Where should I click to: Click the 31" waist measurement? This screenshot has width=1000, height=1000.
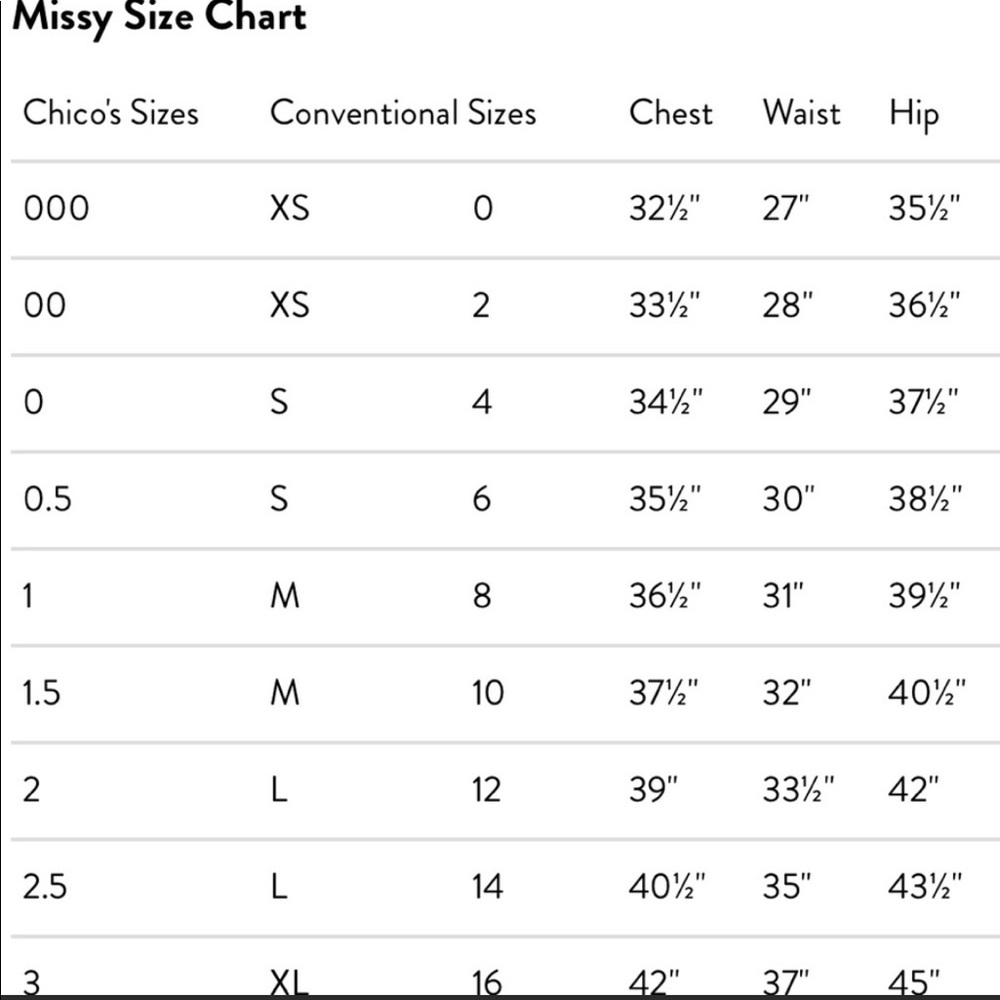[x=784, y=596]
